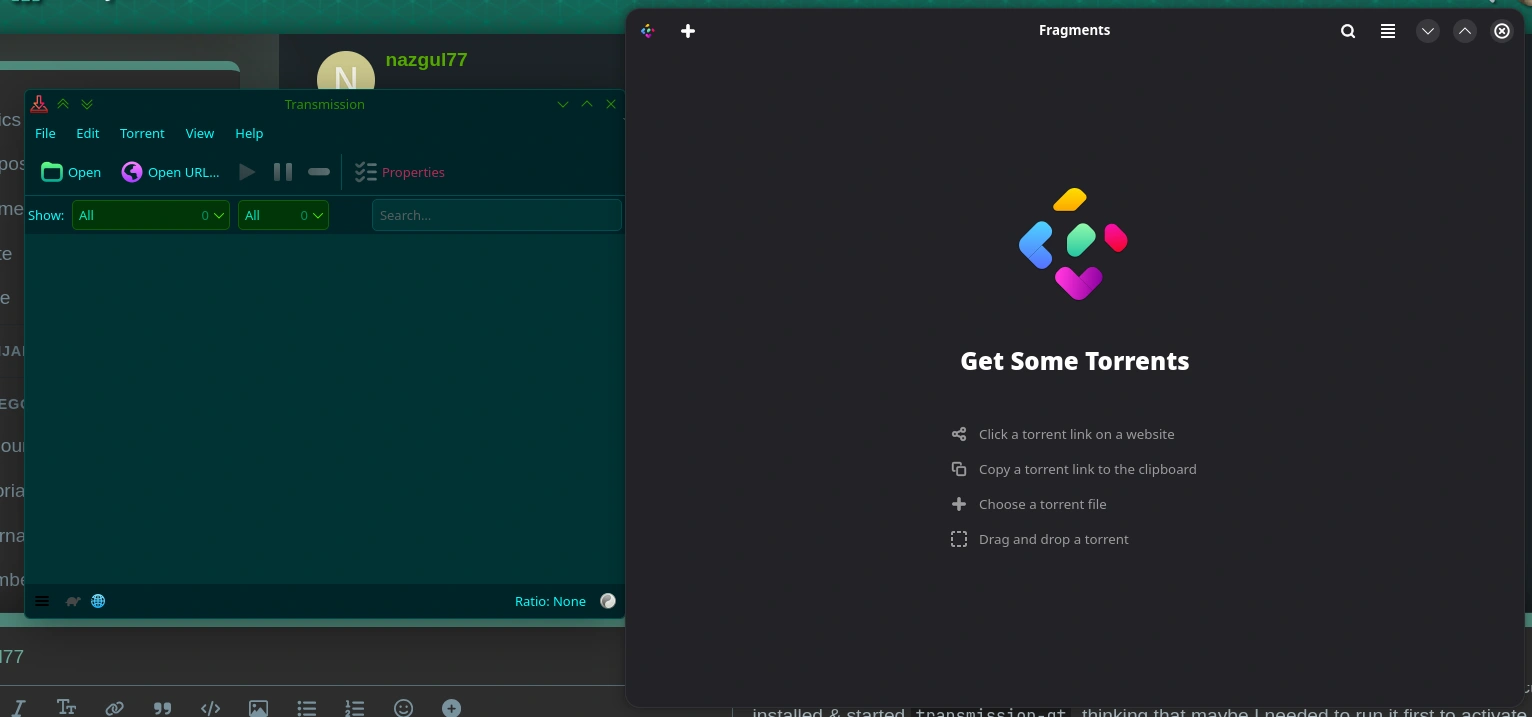
Task: Open the Edit menu in Transmission
Action: 88,133
